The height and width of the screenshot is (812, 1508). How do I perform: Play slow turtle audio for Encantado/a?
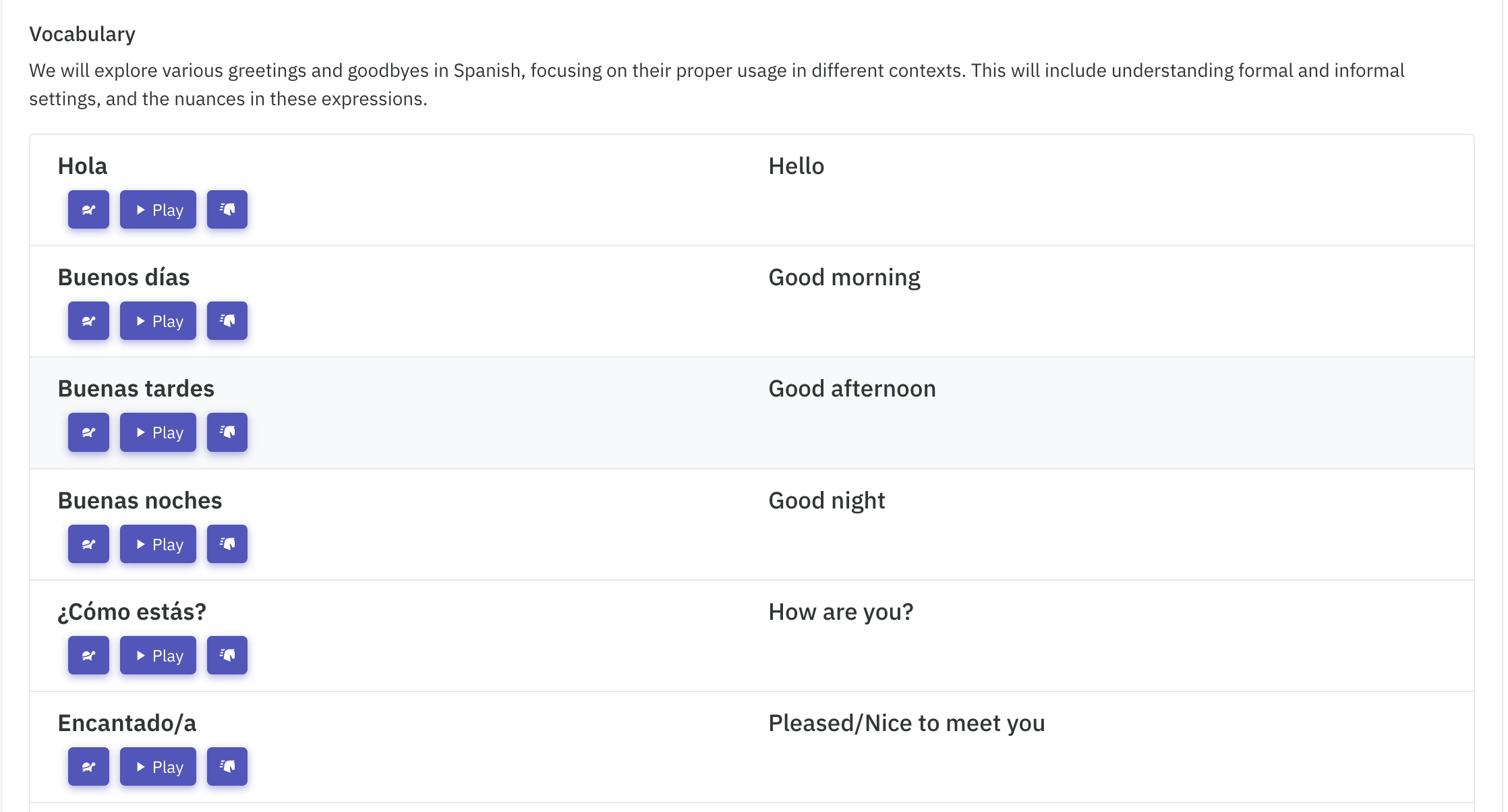(x=88, y=767)
